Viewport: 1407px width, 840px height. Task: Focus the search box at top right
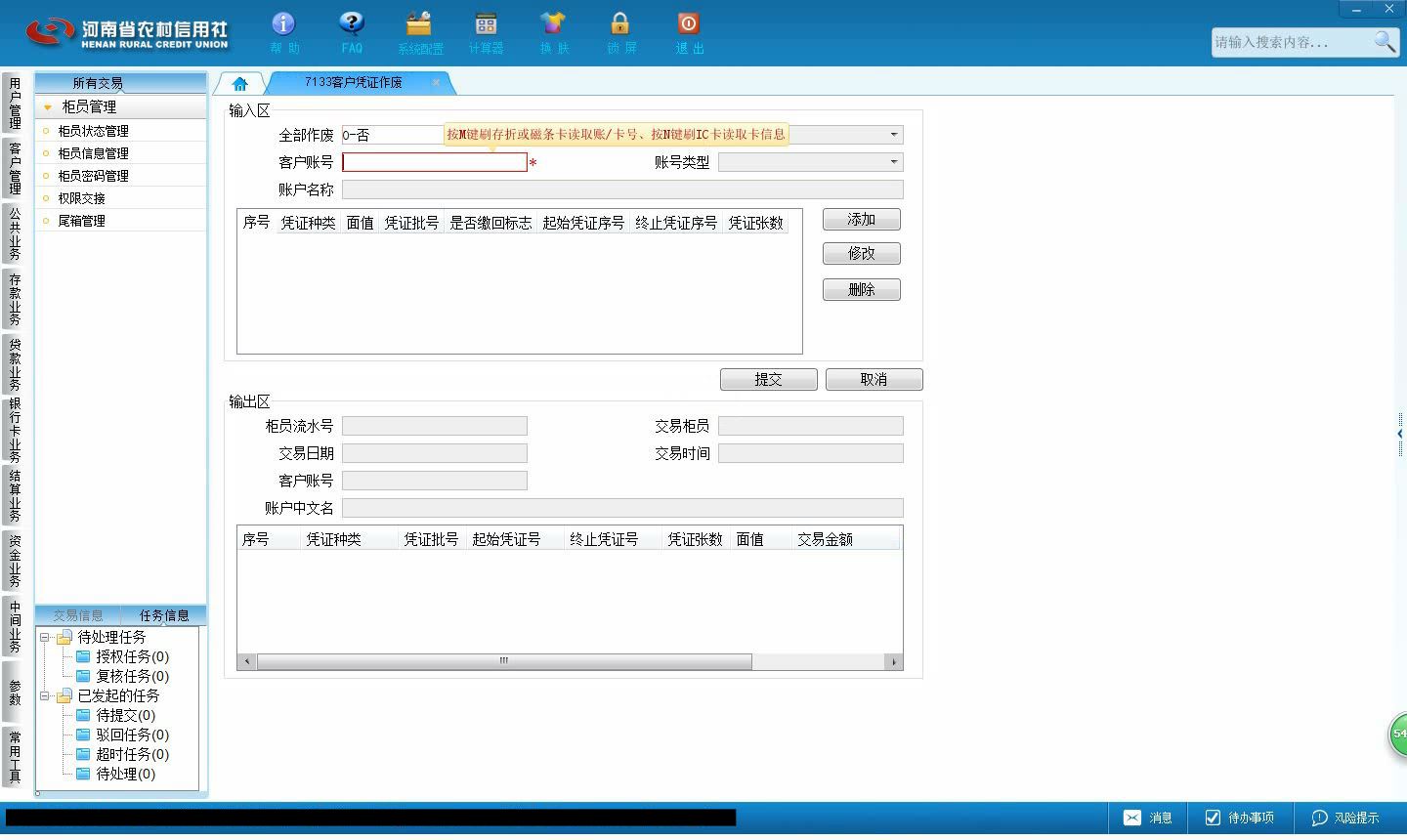click(1291, 42)
